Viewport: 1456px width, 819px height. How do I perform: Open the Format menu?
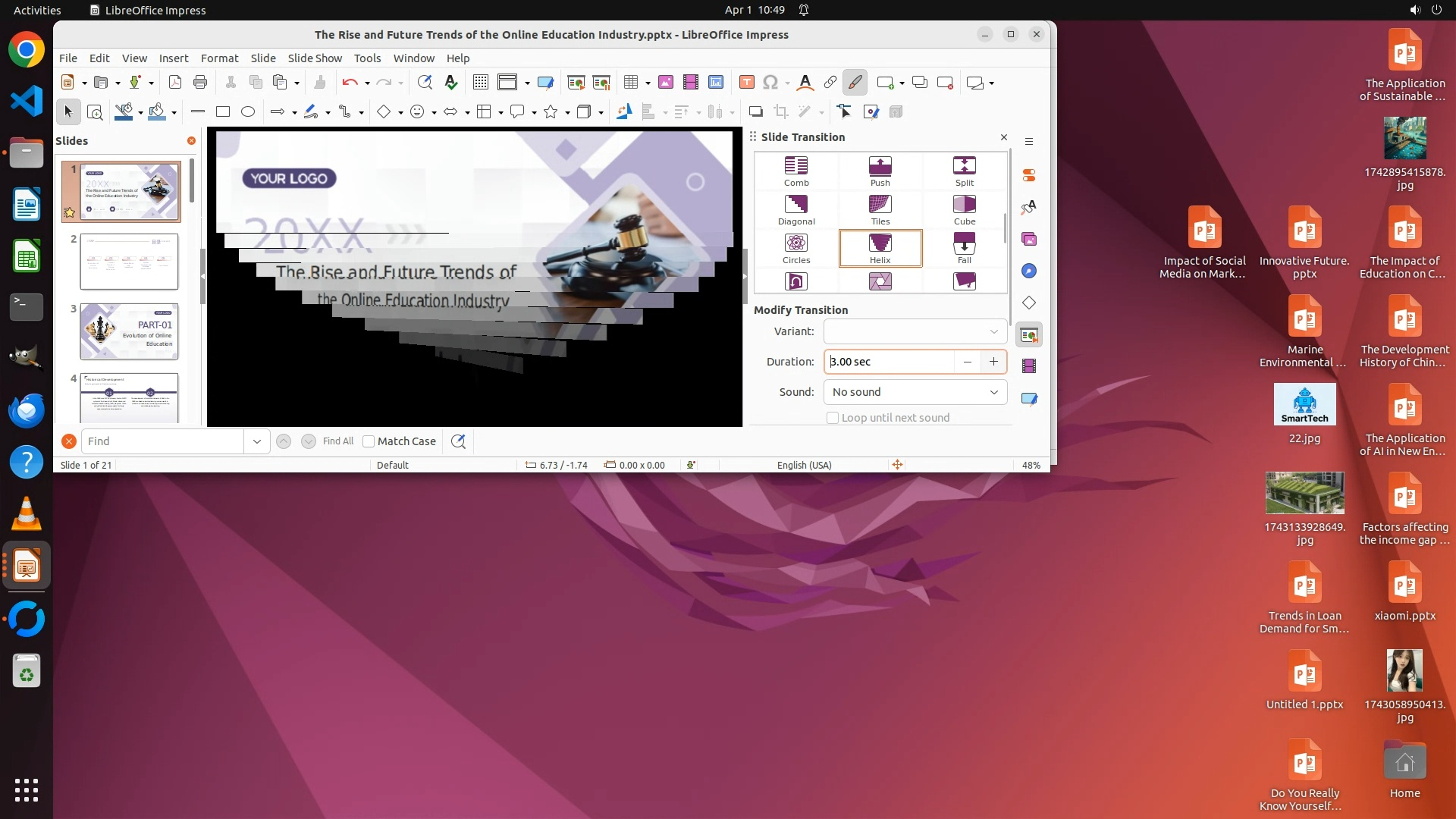[x=219, y=58]
